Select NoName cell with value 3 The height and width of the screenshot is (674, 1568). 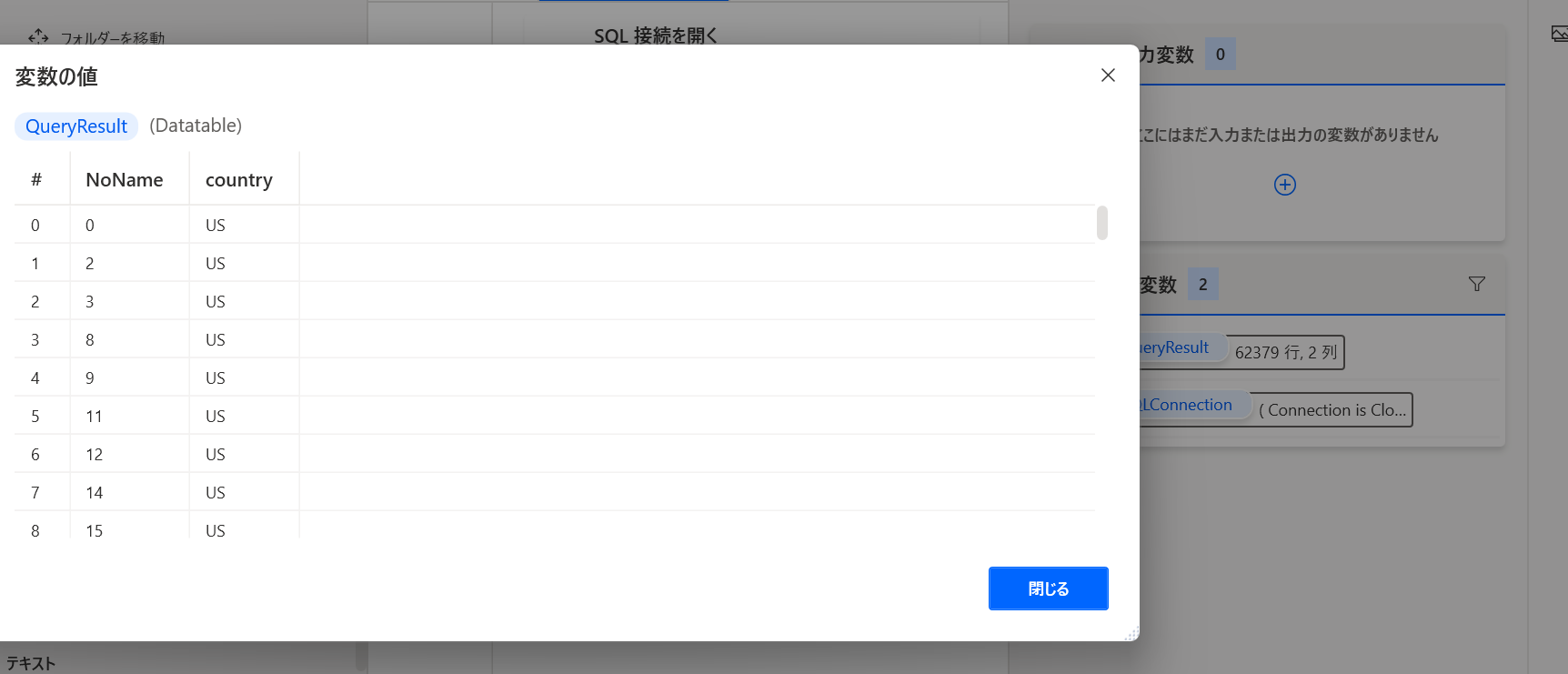[129, 301]
